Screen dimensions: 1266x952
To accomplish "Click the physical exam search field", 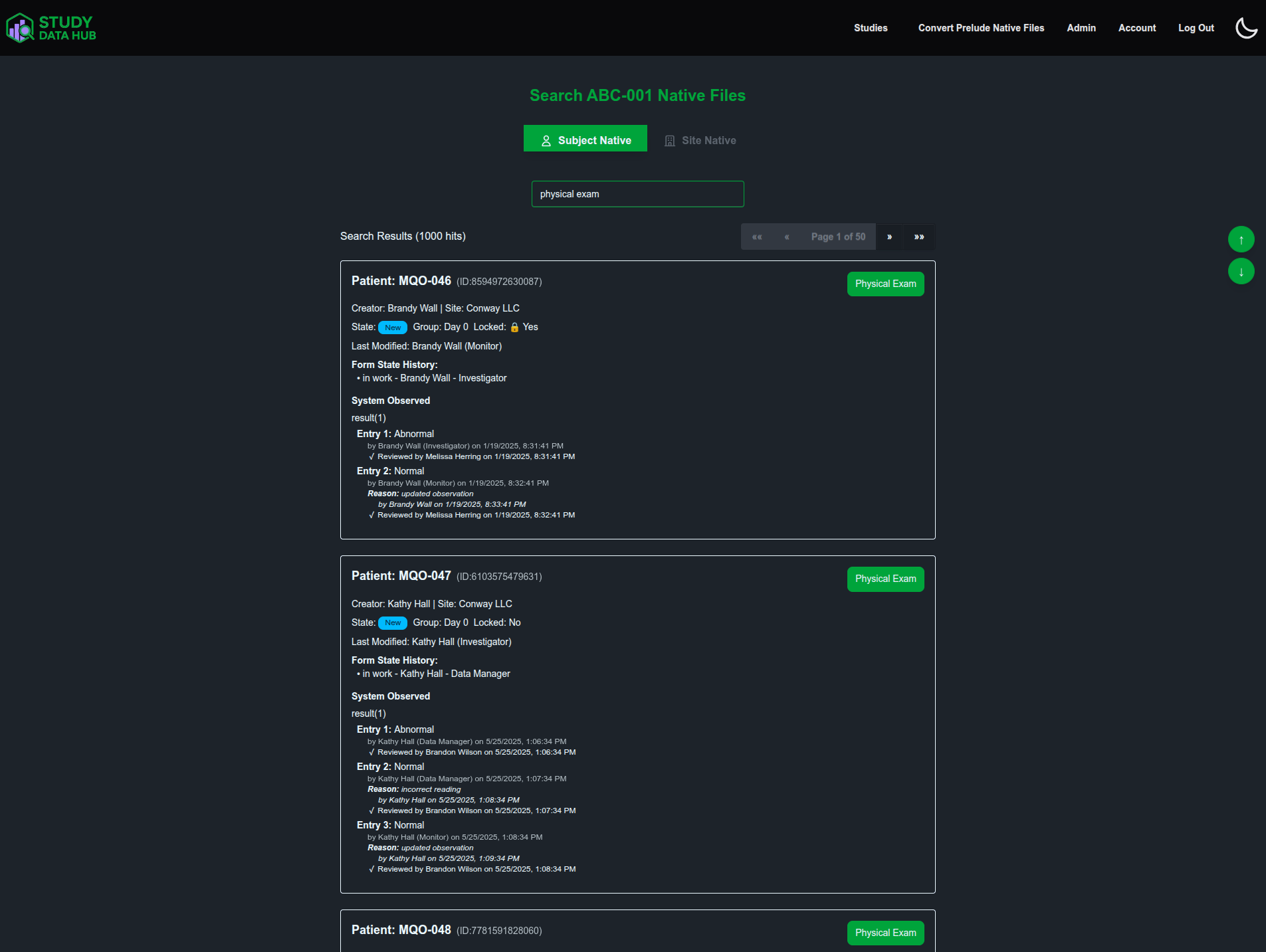I will [x=637, y=194].
